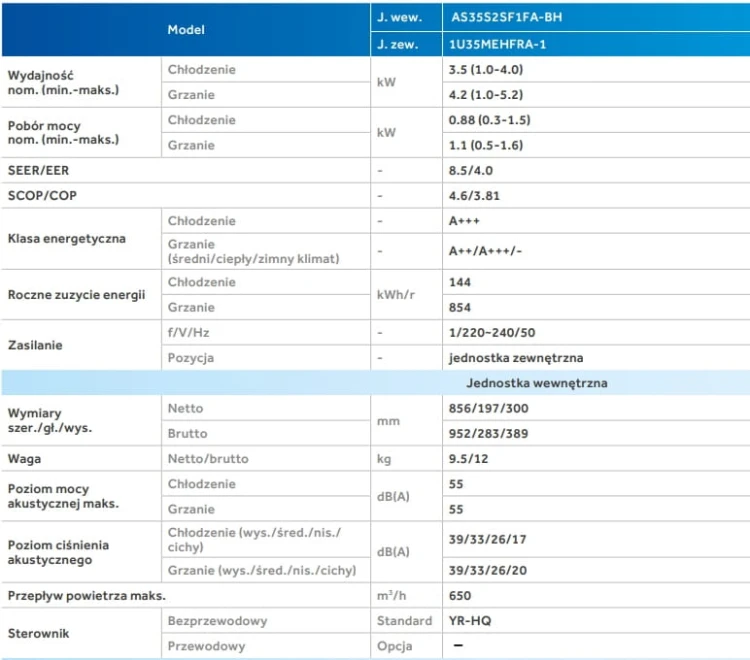Click 'Poziom mocy akustycznej maks.' label

tap(63, 496)
